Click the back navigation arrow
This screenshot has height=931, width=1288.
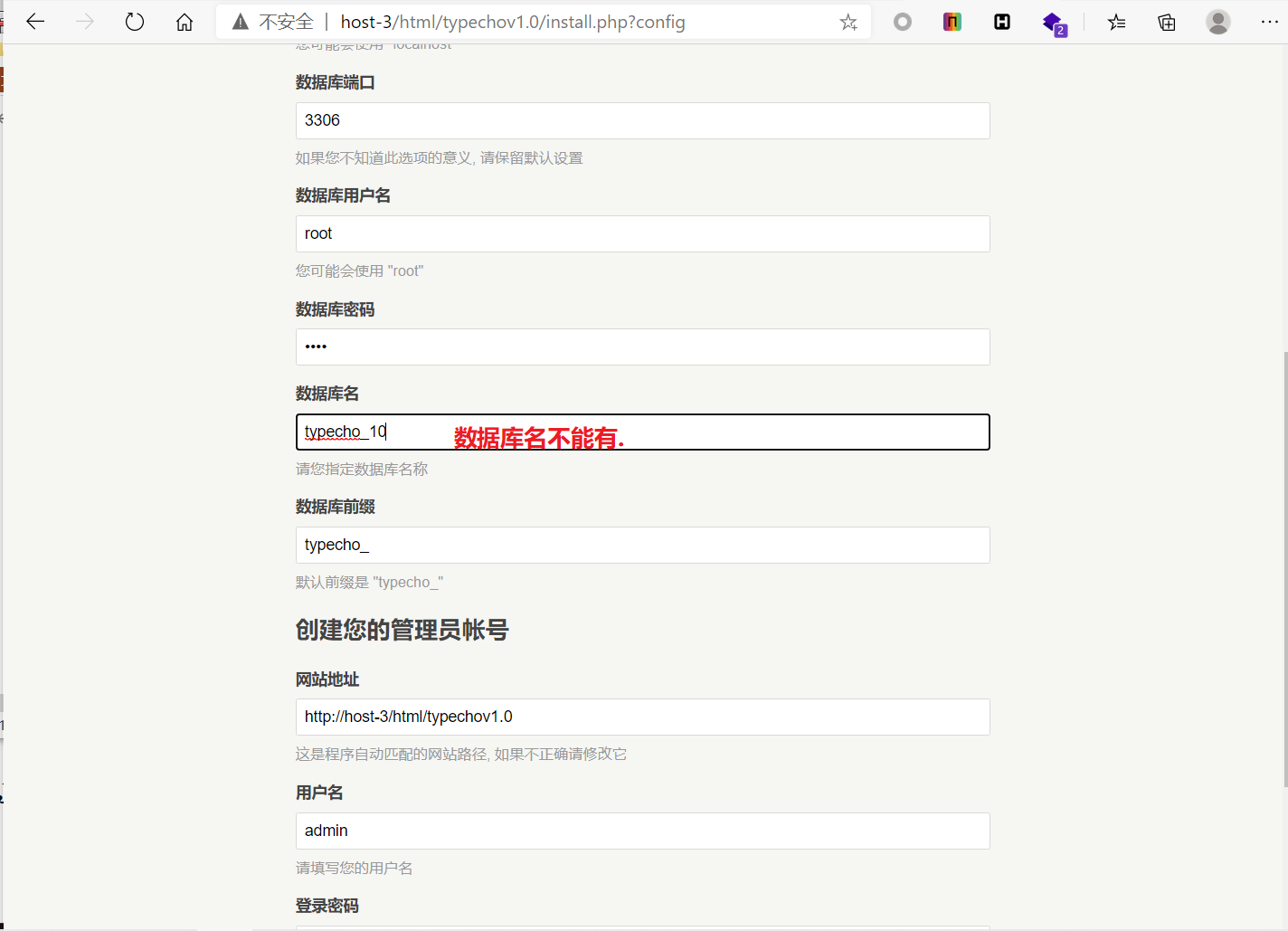34,21
